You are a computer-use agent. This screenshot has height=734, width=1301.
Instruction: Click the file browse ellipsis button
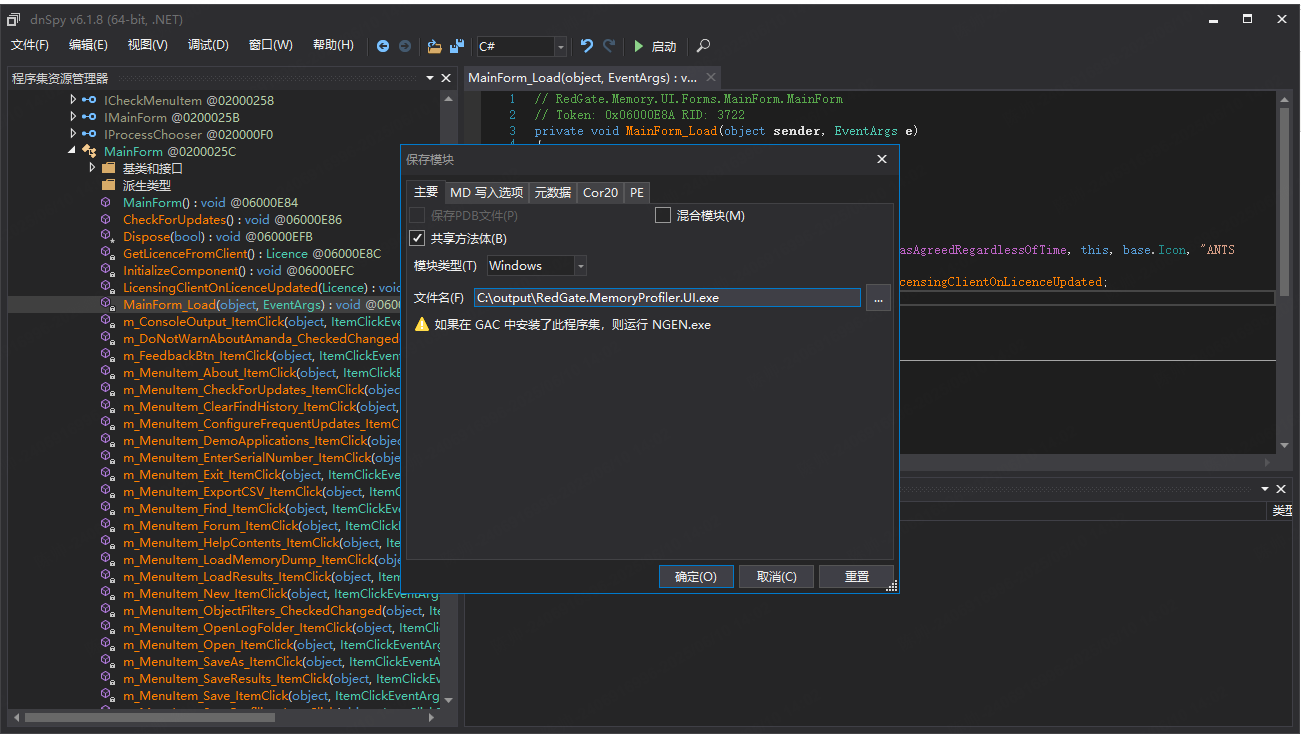878,298
